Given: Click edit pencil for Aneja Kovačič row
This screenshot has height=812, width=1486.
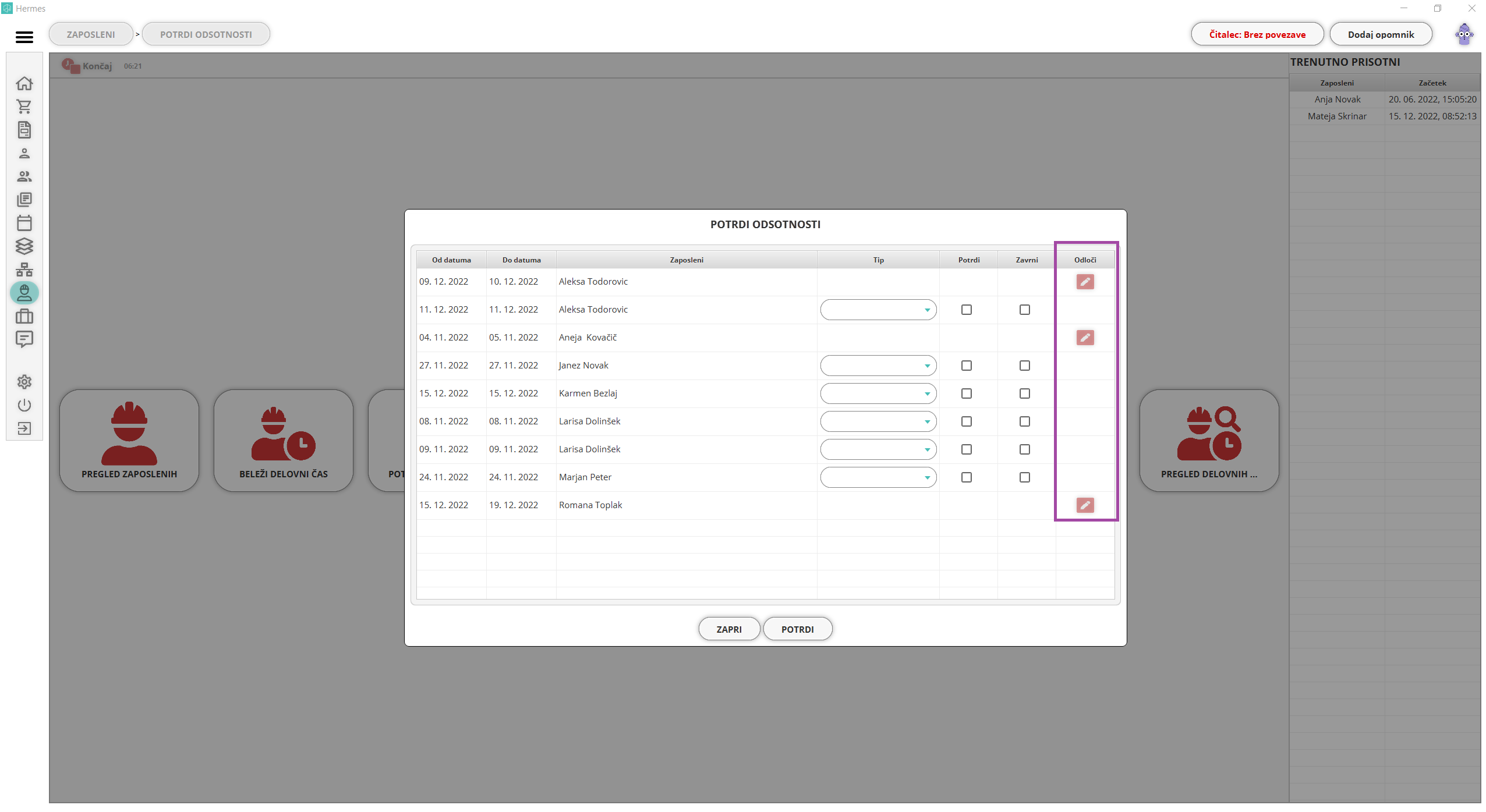Looking at the screenshot, I should click(1085, 338).
